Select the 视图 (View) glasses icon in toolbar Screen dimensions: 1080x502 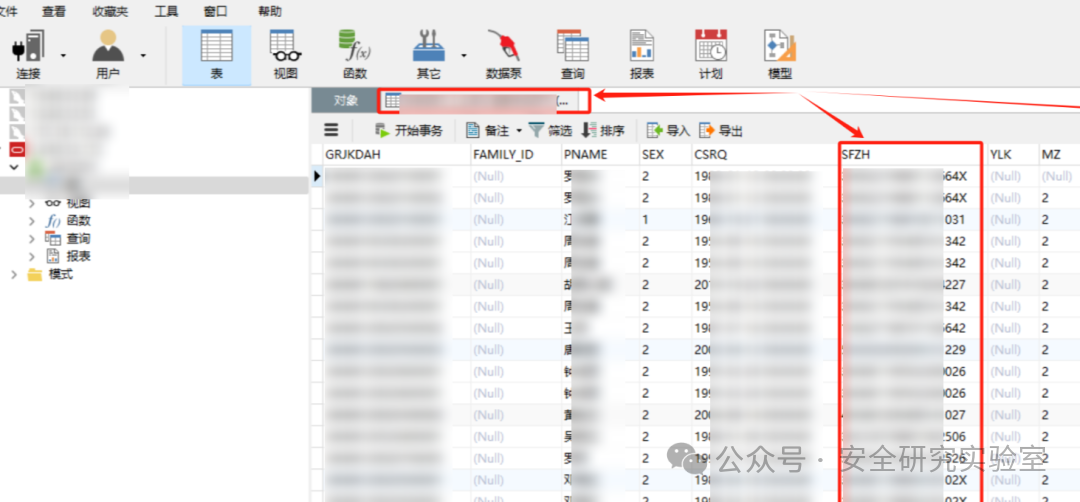tap(285, 45)
